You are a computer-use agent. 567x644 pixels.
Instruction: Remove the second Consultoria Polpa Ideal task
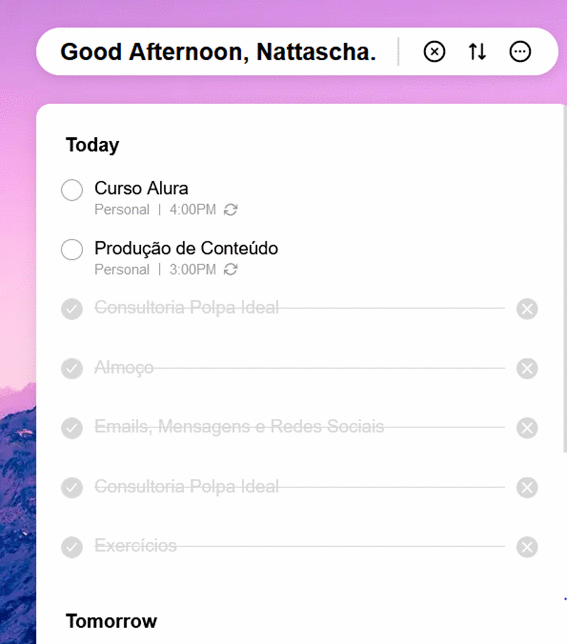tap(527, 488)
